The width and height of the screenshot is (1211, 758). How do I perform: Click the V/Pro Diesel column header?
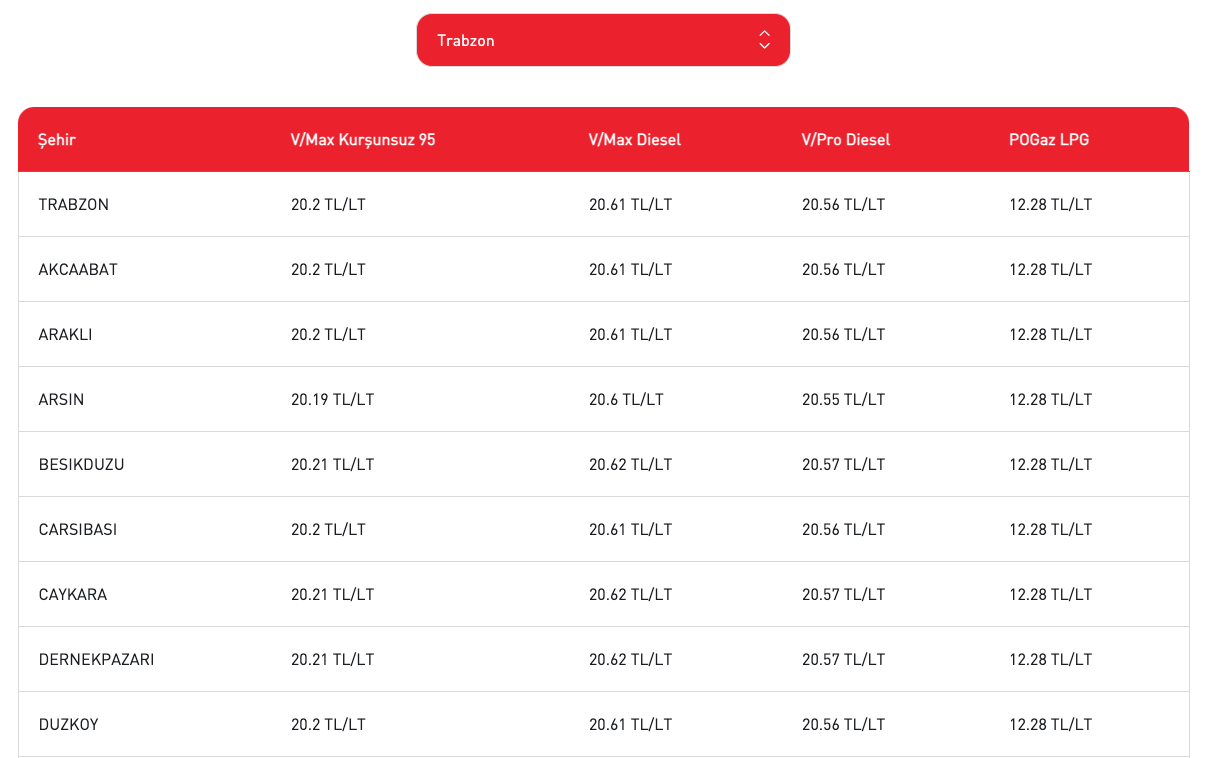(846, 140)
